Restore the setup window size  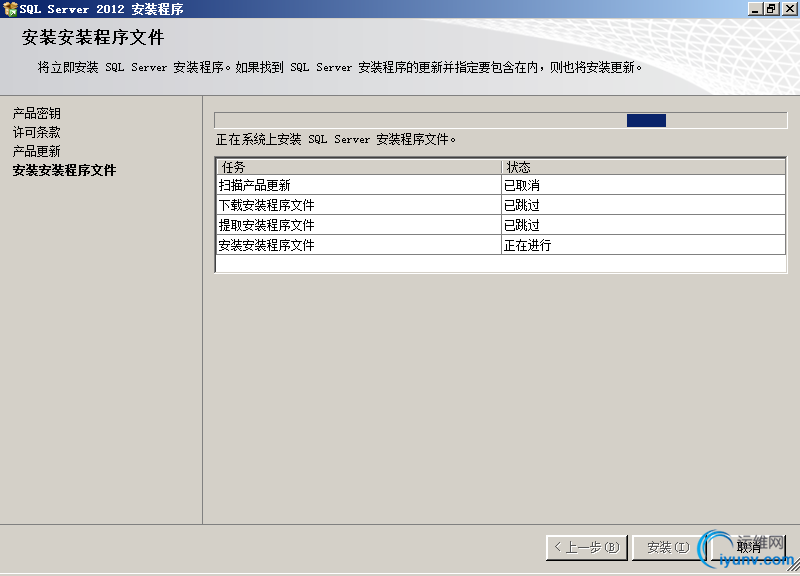[x=771, y=9]
